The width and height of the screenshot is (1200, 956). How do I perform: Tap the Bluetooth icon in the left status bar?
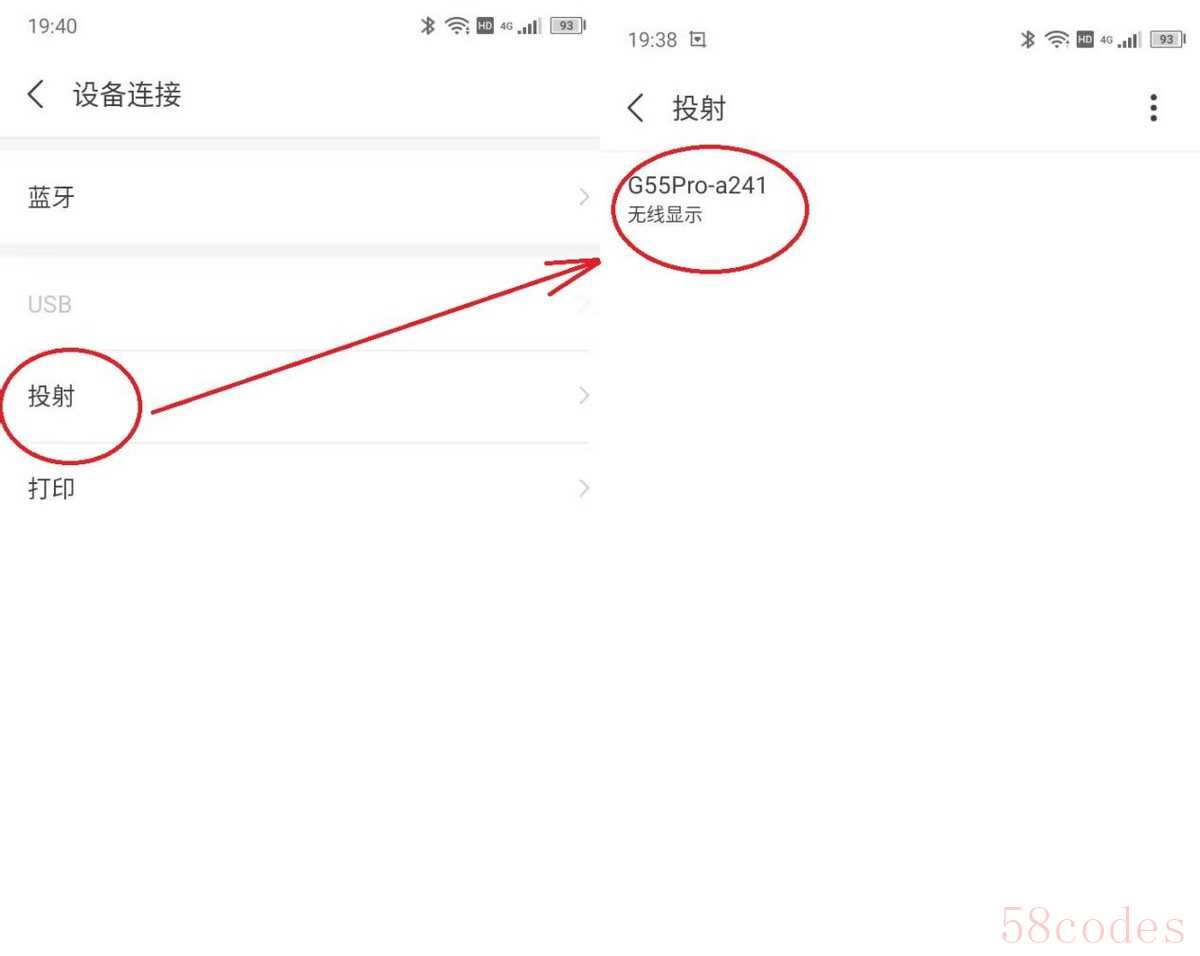(428, 26)
